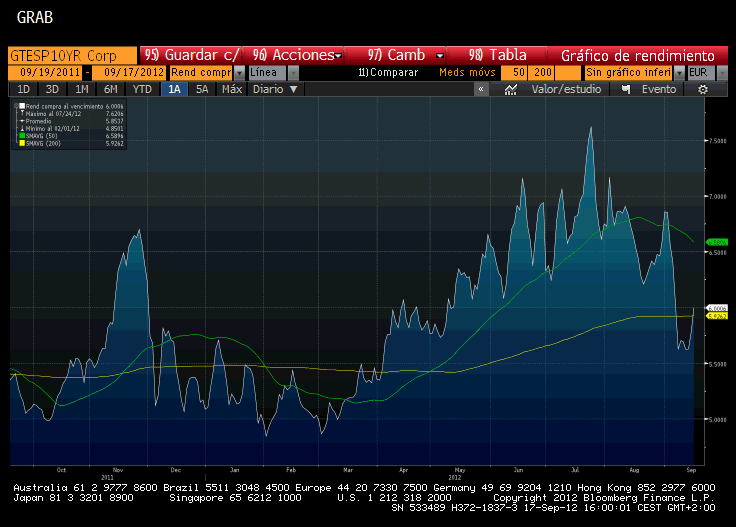Click the green SMAVG (50) axis value tag

717,242
